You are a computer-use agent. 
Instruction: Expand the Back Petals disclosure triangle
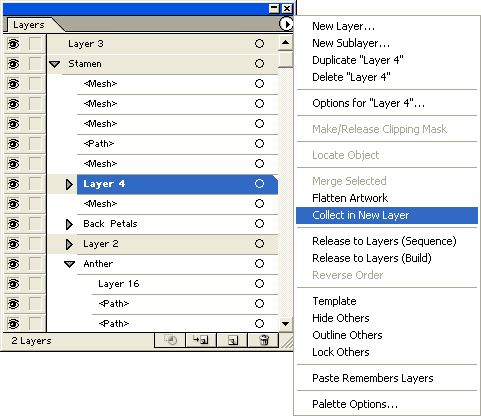coord(69,224)
